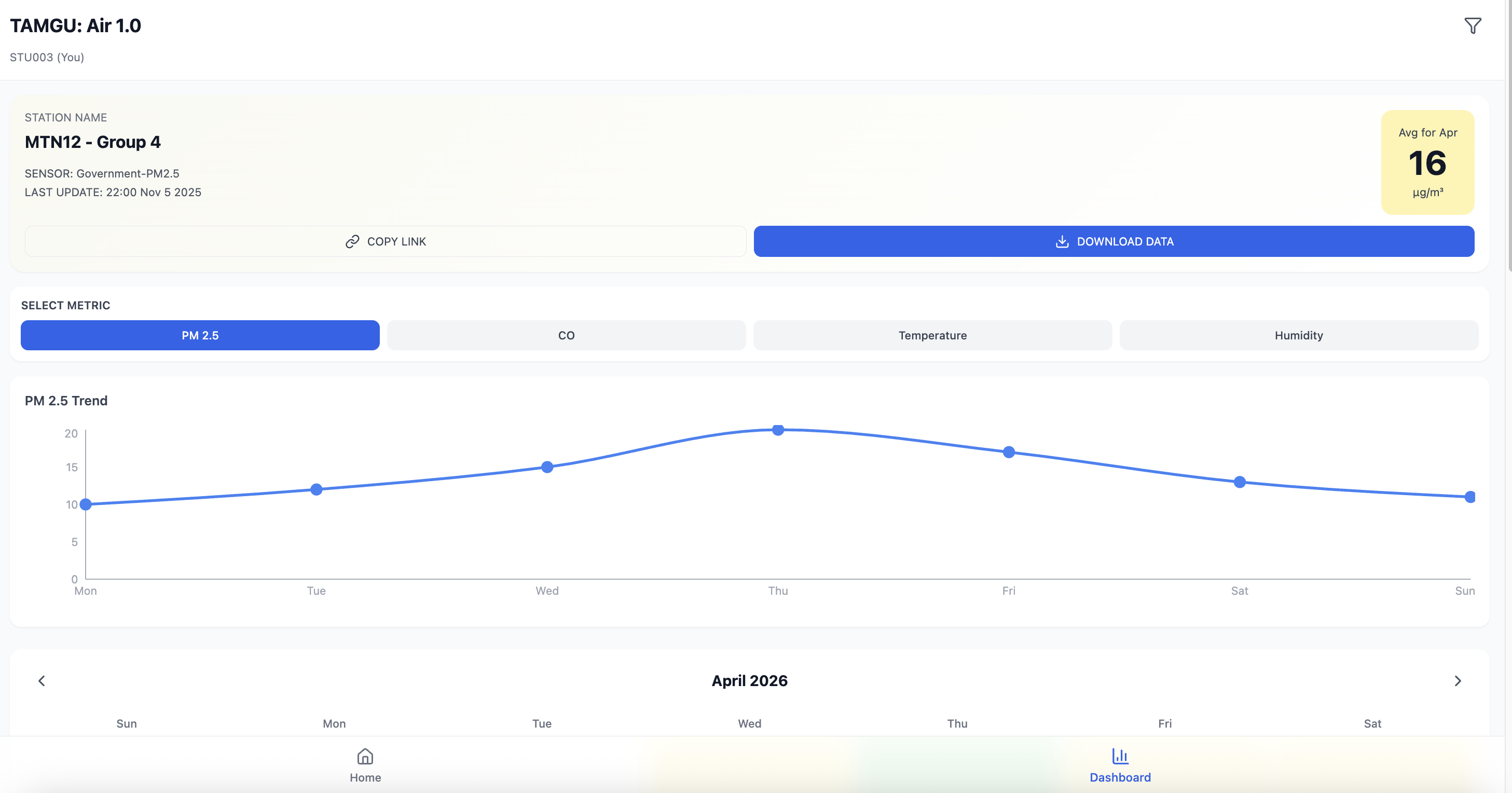
Task: Select the CO metric
Action: pos(567,335)
